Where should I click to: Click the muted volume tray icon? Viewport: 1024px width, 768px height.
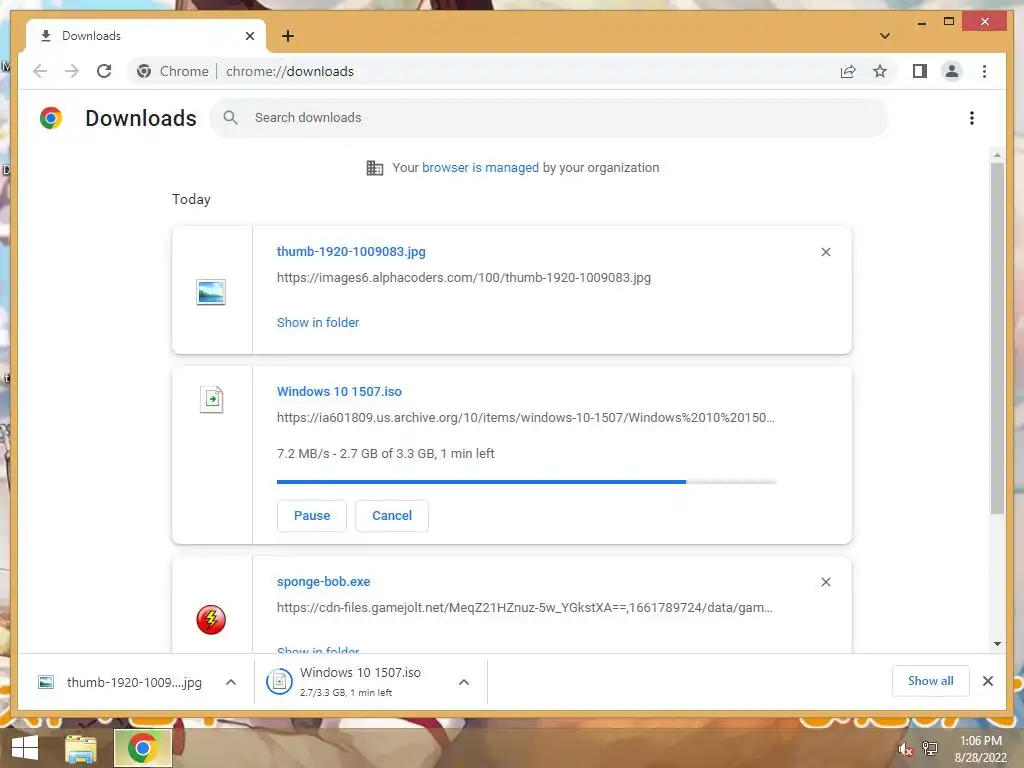(x=905, y=749)
